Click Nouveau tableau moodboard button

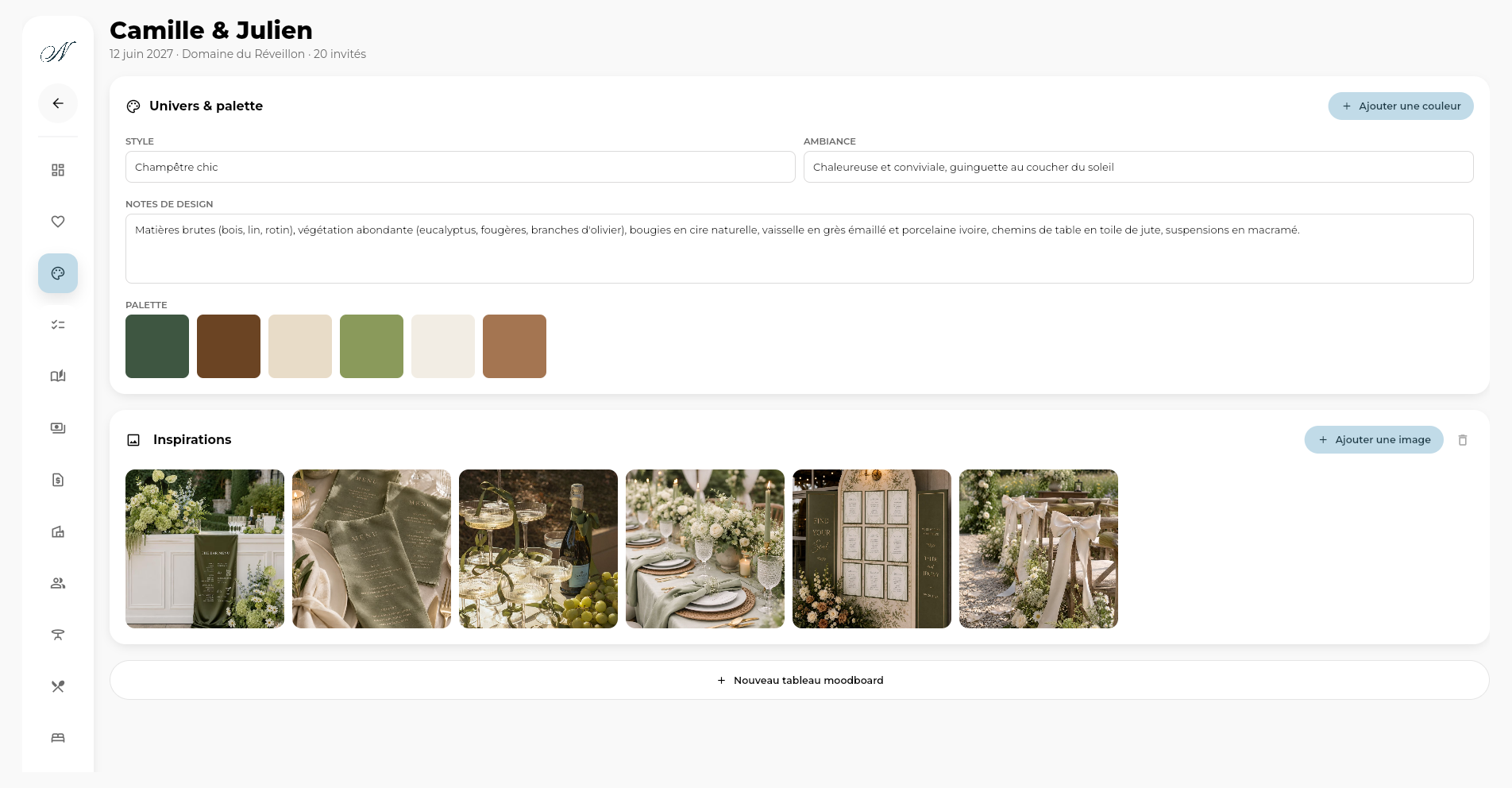800,680
